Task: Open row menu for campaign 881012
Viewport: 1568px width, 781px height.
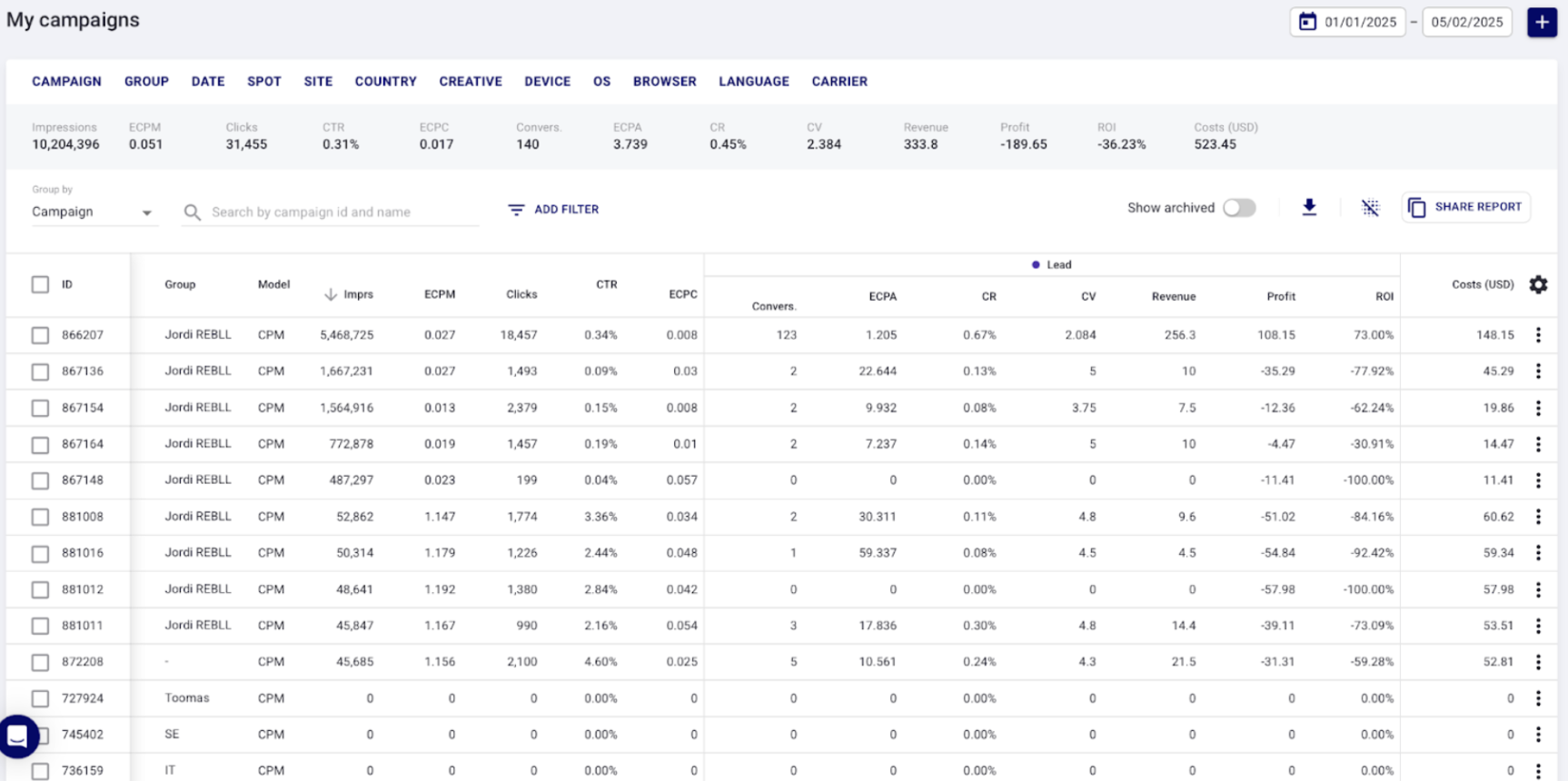Action: 1538,589
